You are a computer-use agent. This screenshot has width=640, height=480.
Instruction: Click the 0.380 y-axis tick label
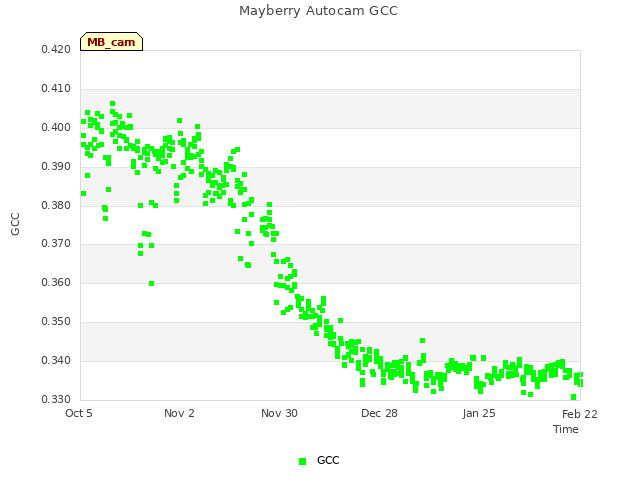coord(56,205)
